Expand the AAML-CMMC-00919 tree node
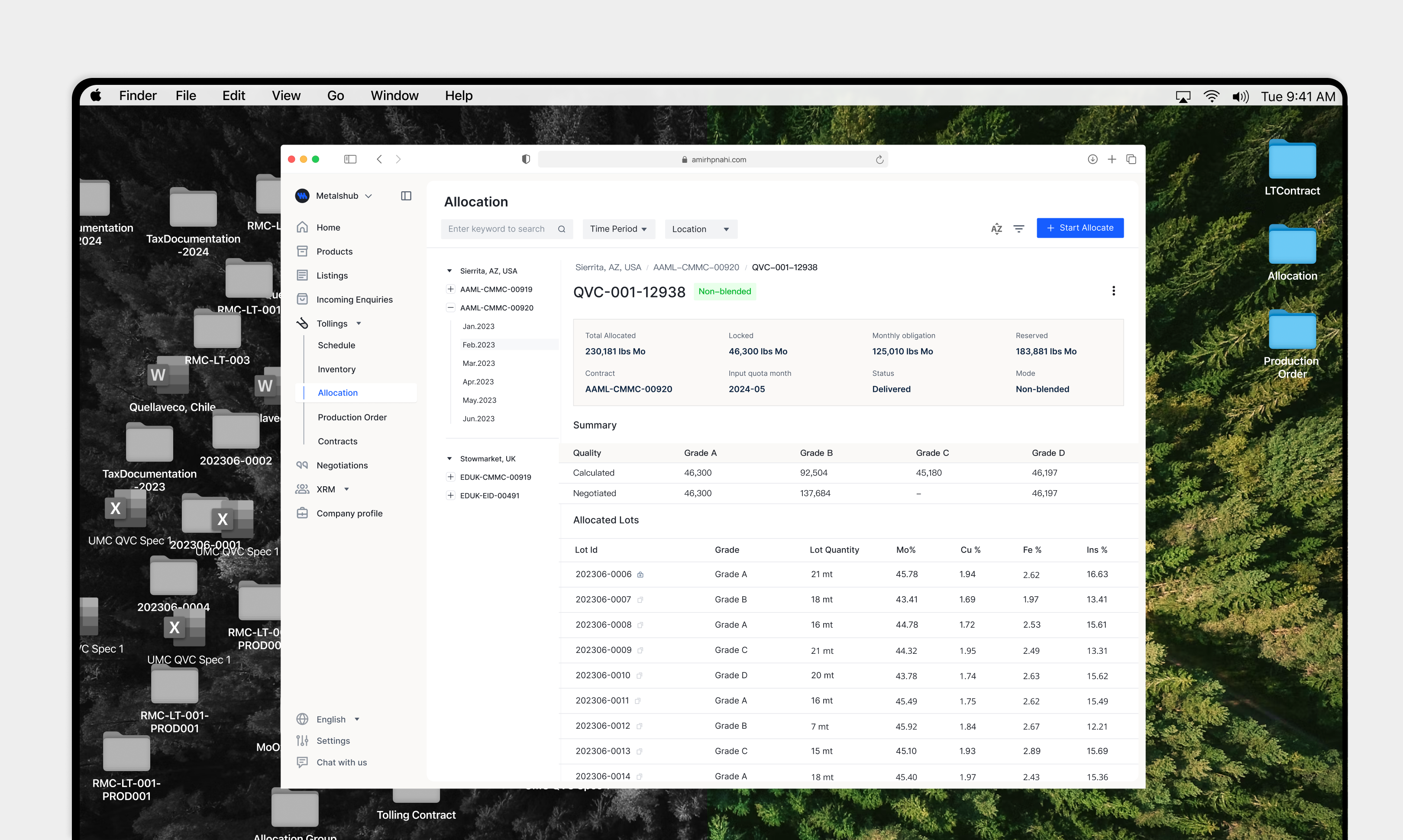 coord(450,289)
